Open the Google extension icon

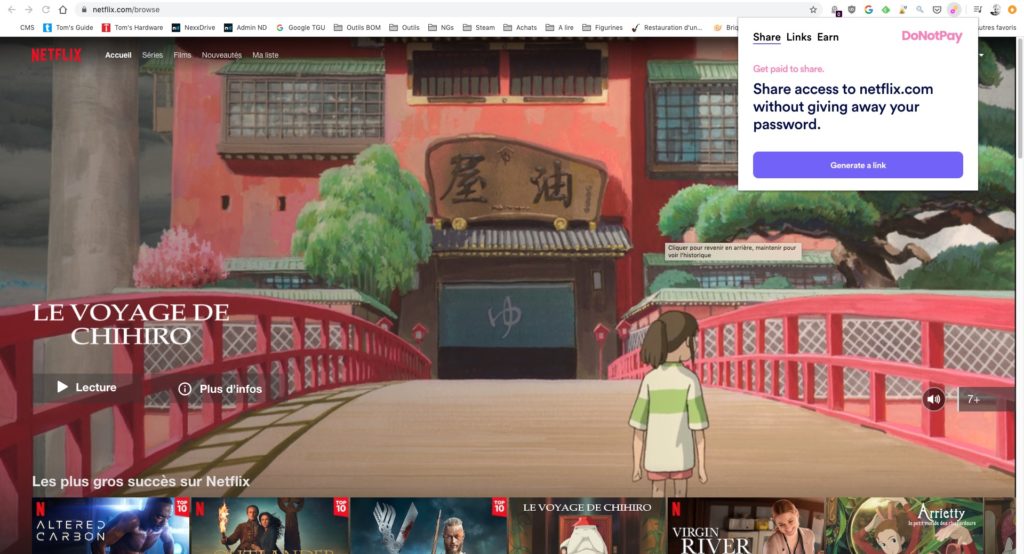click(x=869, y=10)
